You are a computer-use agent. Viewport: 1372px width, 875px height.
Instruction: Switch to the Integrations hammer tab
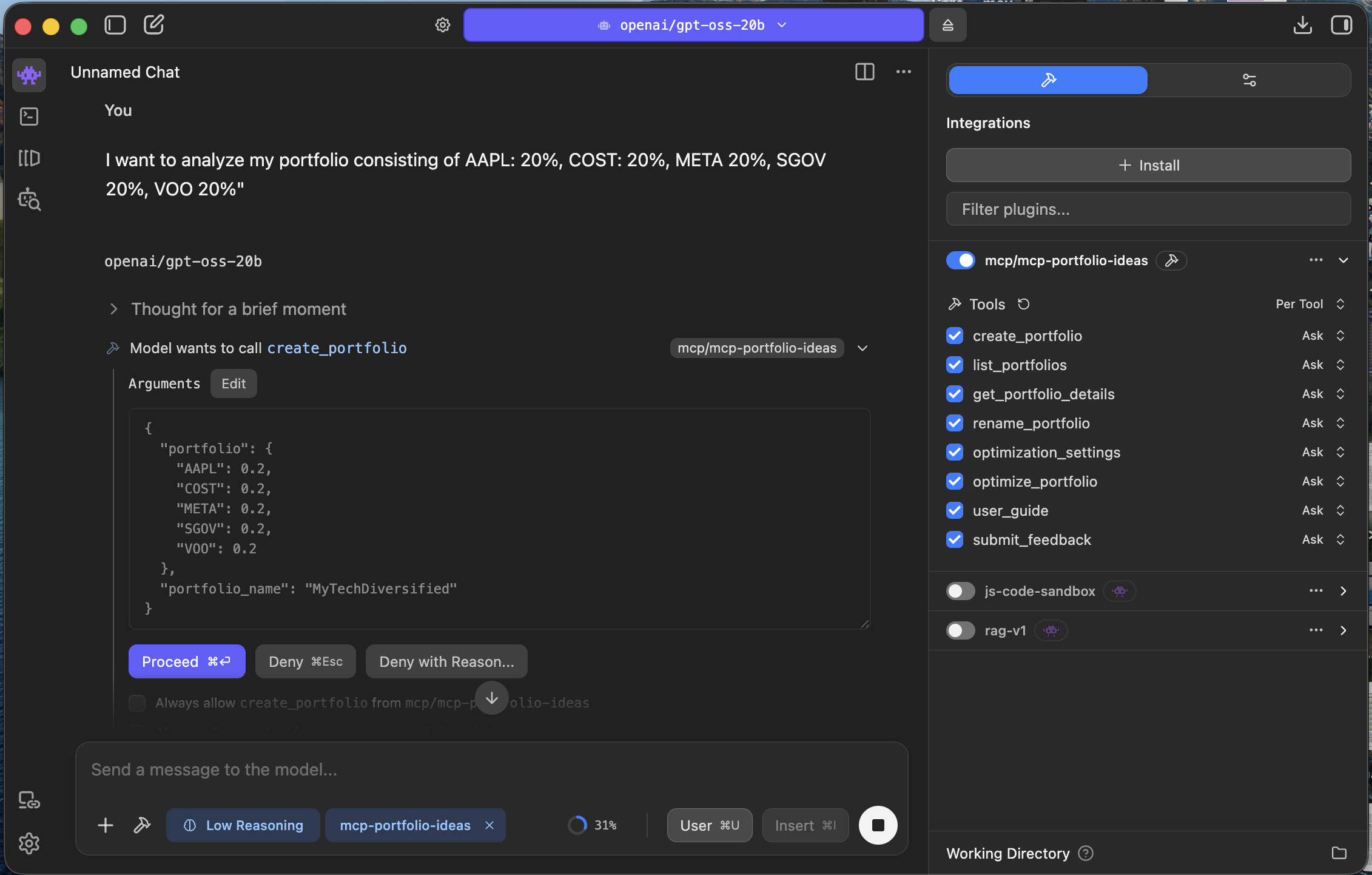1048,80
